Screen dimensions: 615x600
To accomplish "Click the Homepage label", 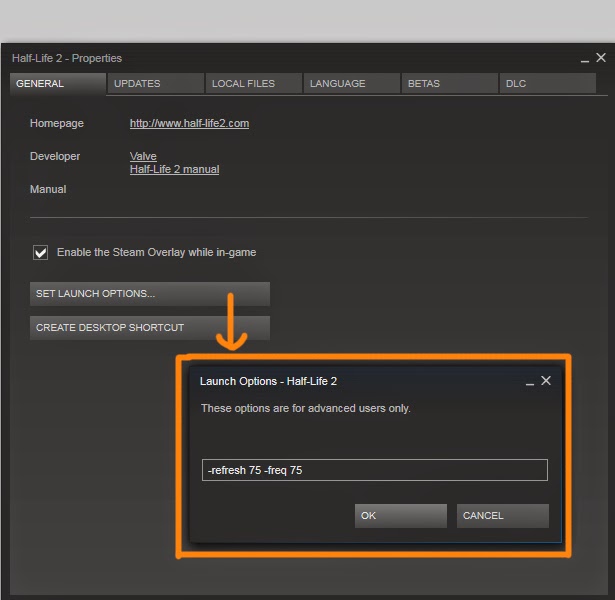I will (57, 124).
